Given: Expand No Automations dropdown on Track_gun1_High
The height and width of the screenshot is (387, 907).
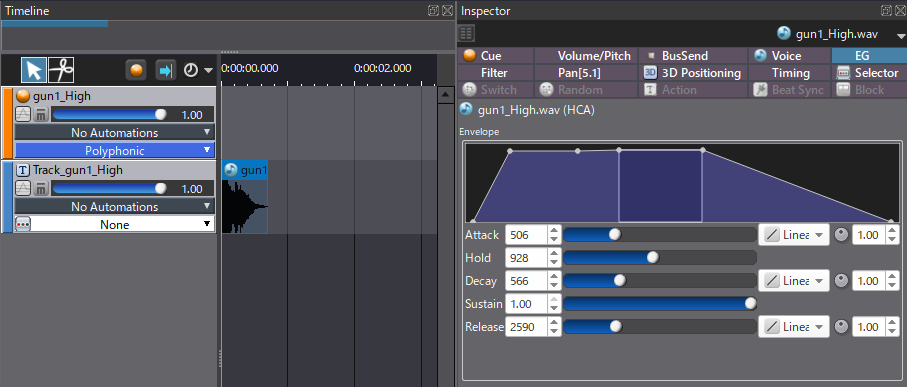Looking at the screenshot, I should (115, 207).
